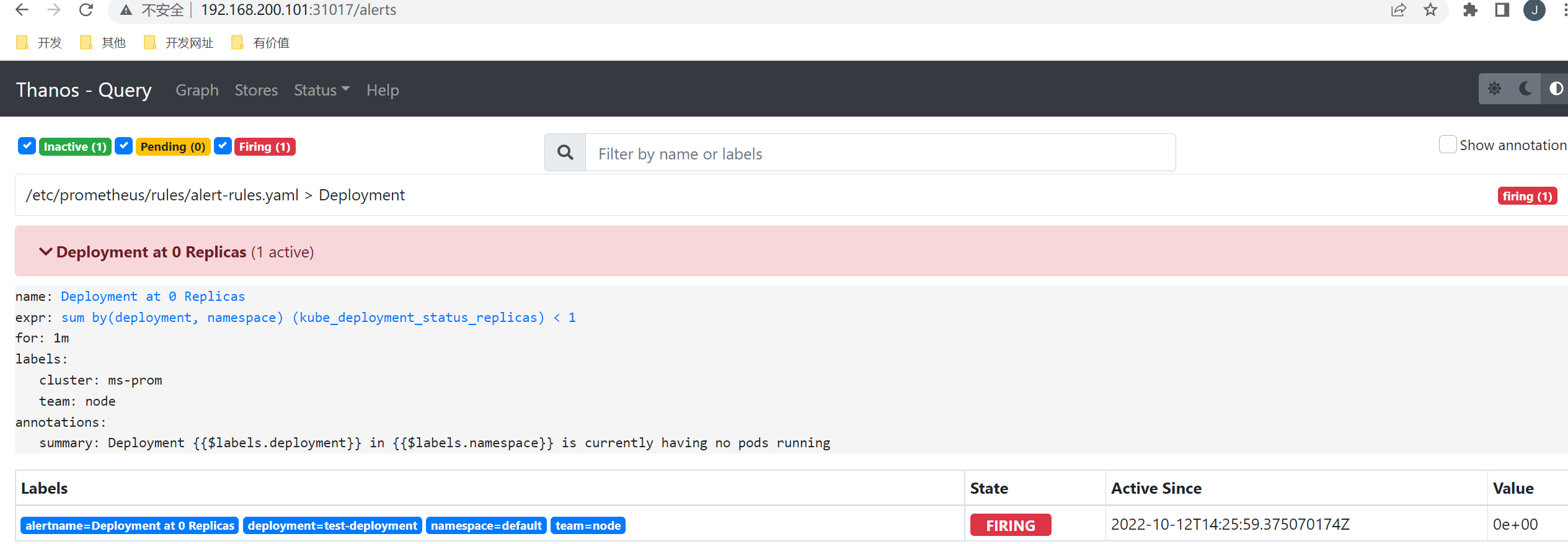Viewport: 1568px width, 544px height.
Task: Go forward in browser history
Action: [54, 10]
